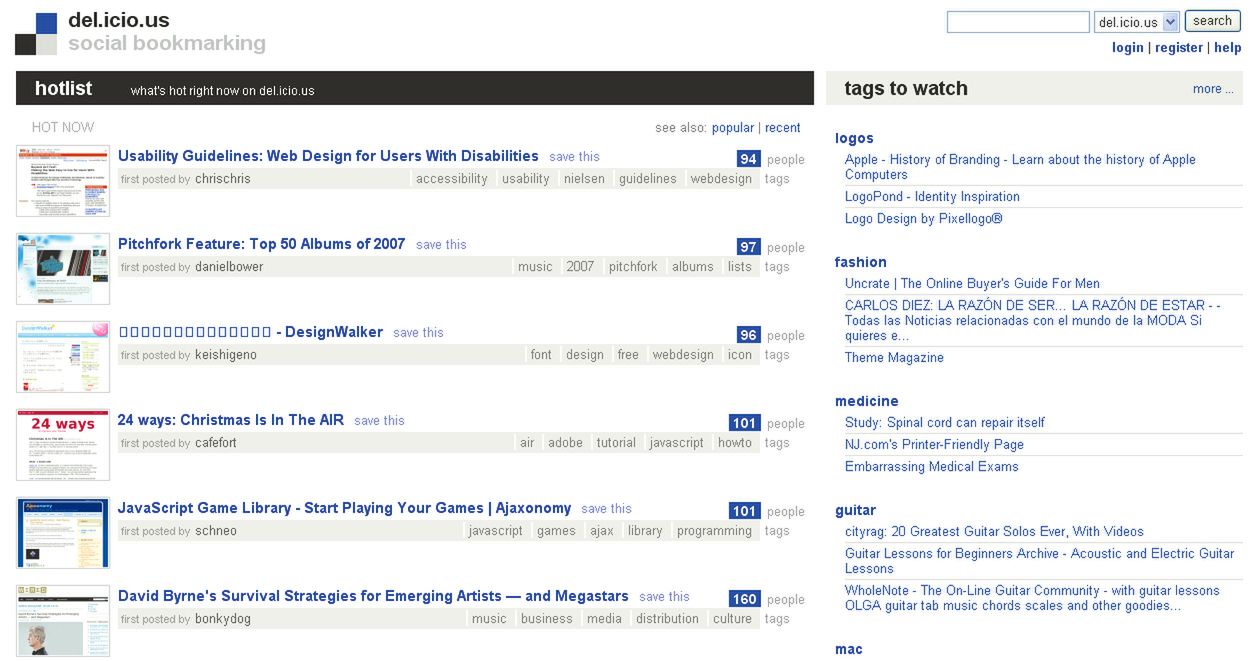
Task: Select the albums tag
Action: 693,267
